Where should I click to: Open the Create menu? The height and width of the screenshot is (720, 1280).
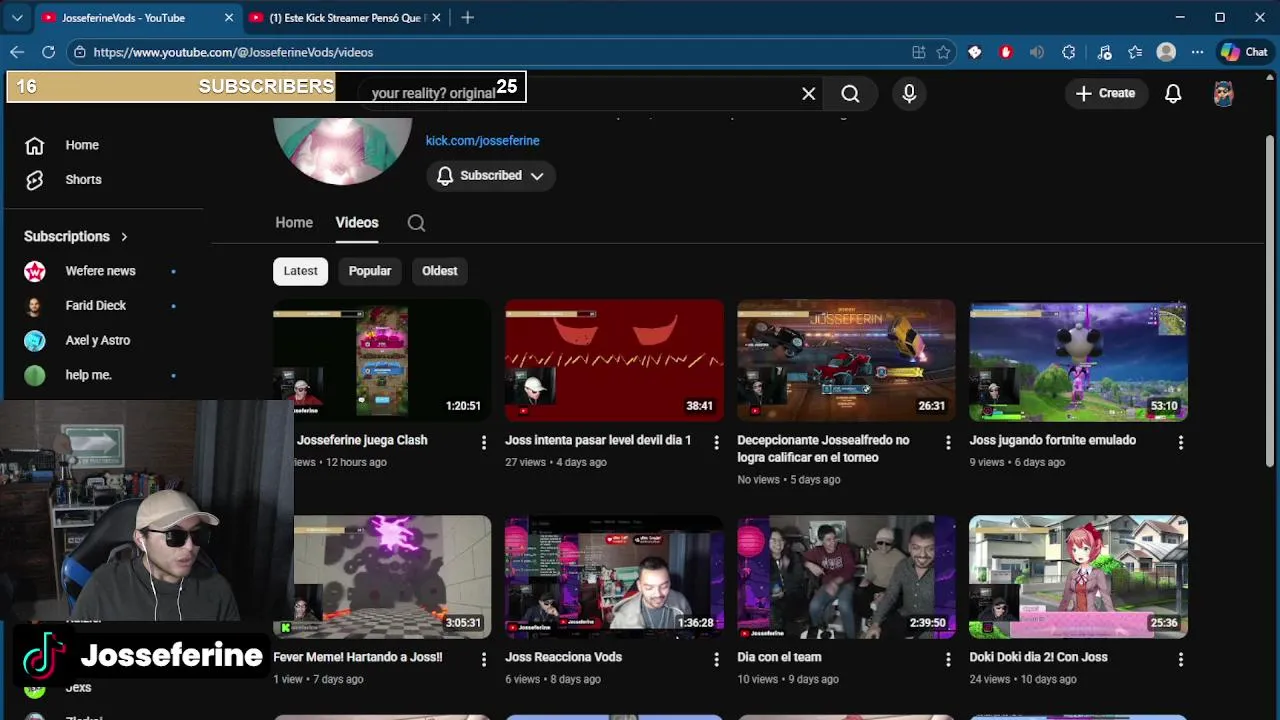(x=1105, y=93)
